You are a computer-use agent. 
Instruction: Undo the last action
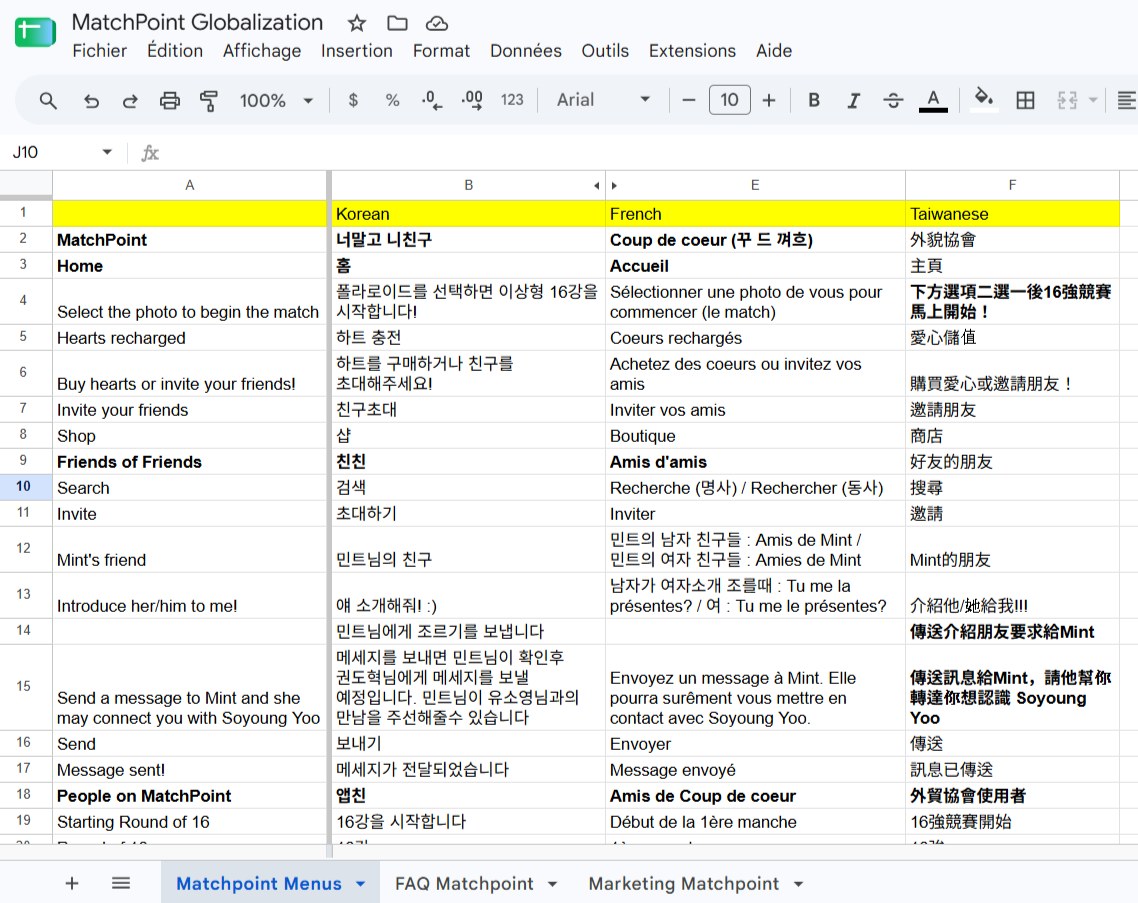point(91,100)
